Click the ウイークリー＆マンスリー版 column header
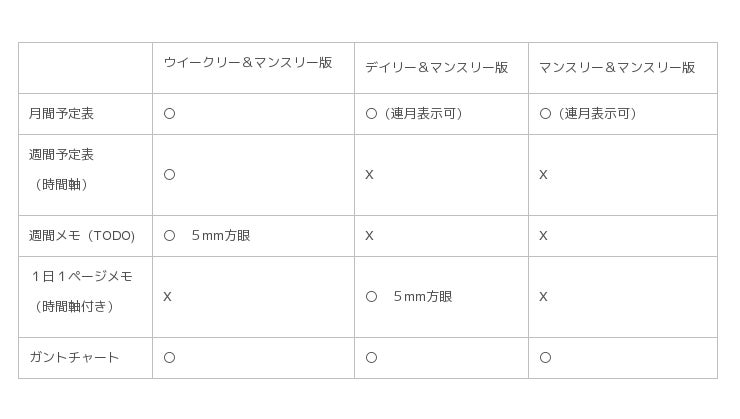The image size is (740, 419). tap(248, 62)
